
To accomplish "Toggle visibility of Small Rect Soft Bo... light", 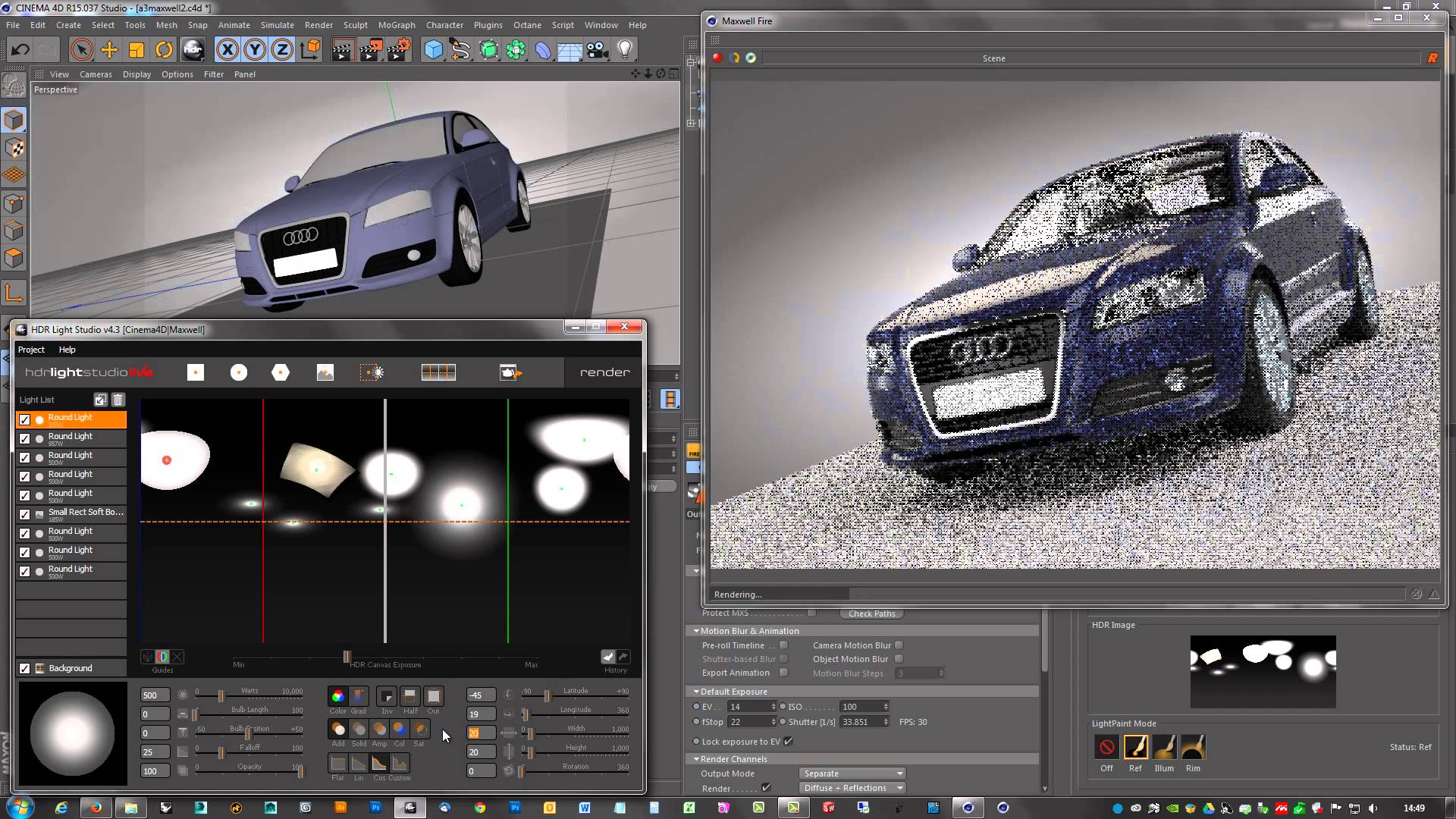I will [24, 512].
